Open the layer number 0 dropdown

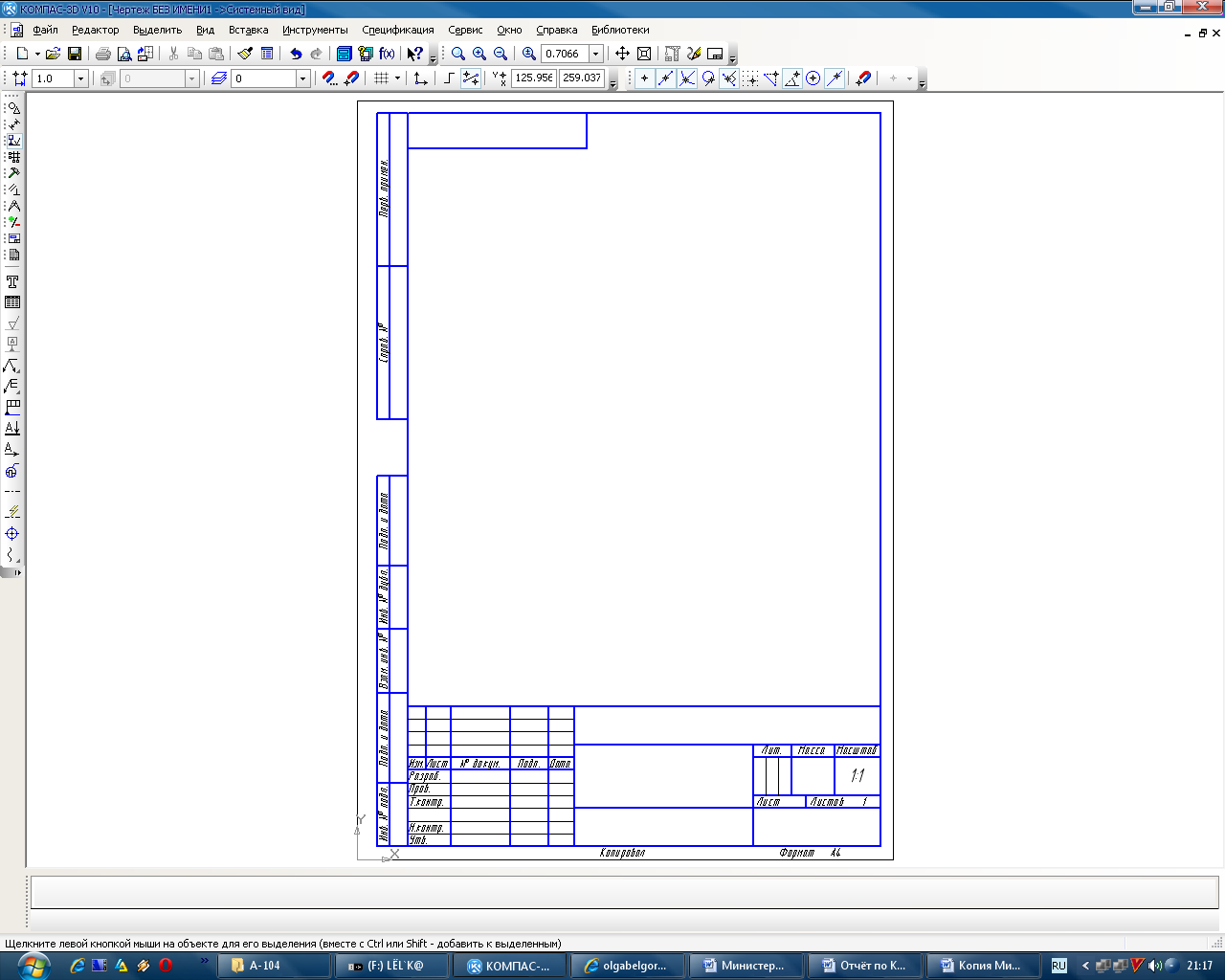tap(302, 78)
